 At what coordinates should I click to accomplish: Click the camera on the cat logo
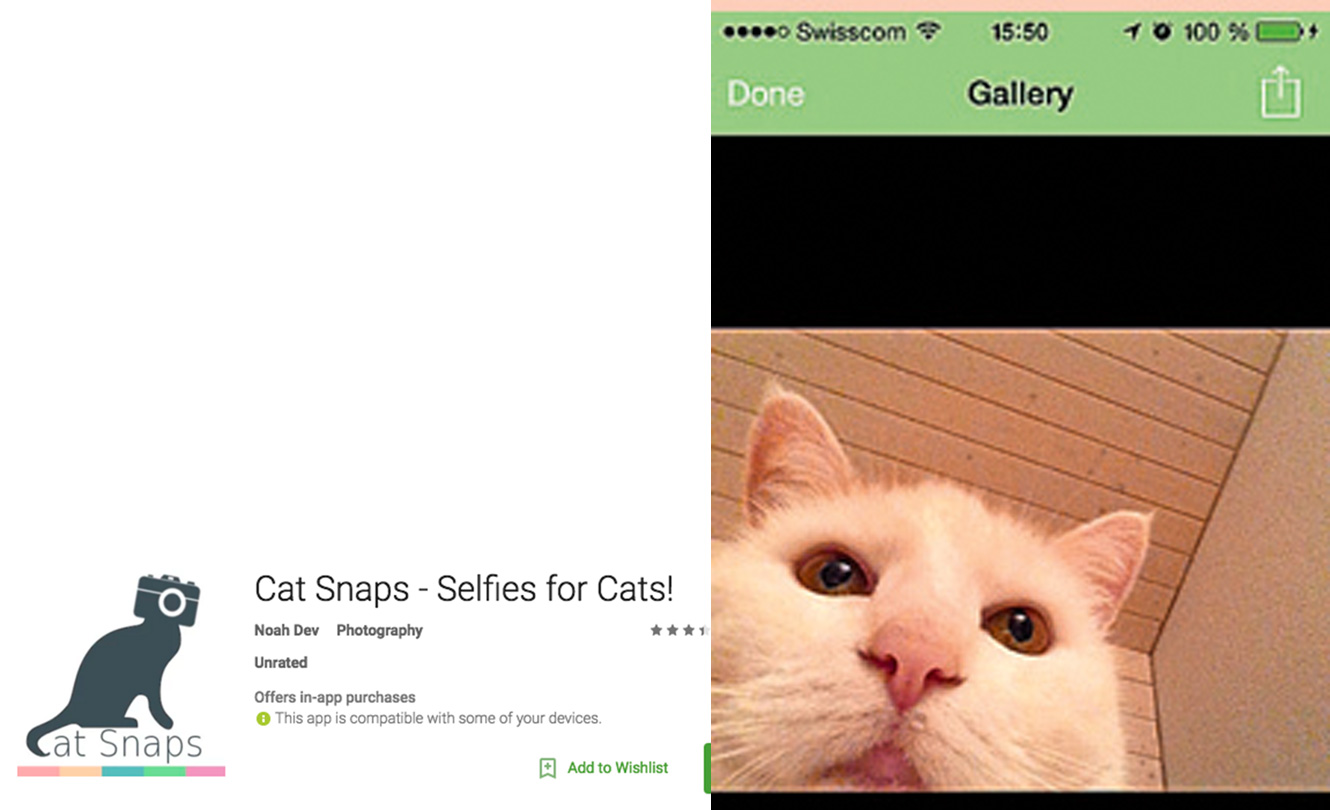click(167, 599)
